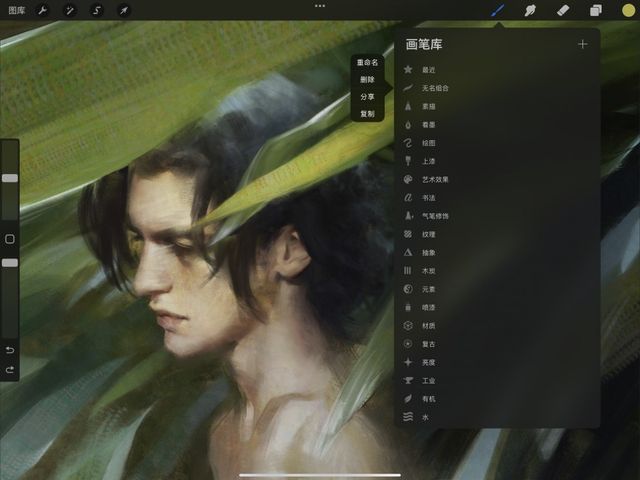
Task: Open the yellow active color disc
Action: [628, 10]
